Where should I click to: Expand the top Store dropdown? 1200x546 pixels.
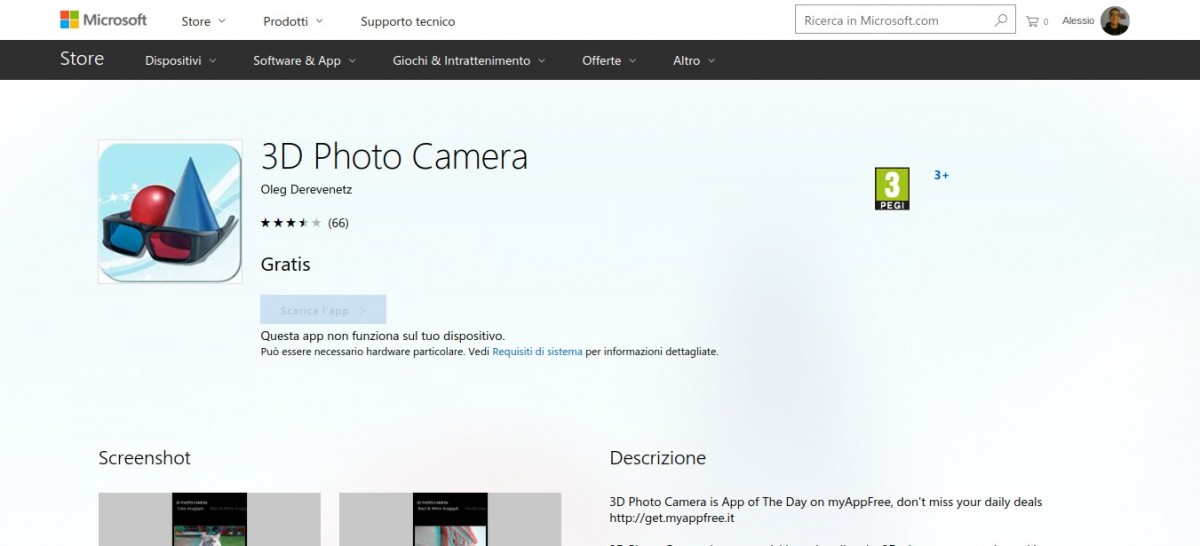(204, 21)
